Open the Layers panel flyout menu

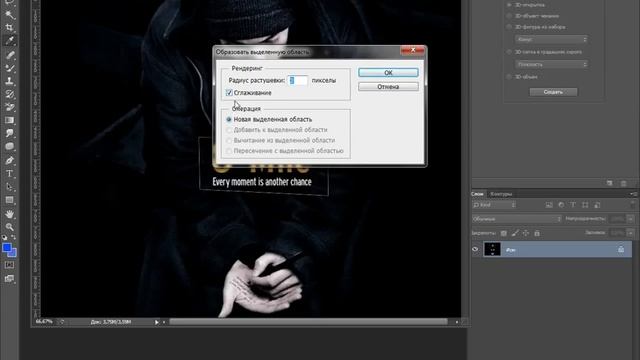point(633,194)
